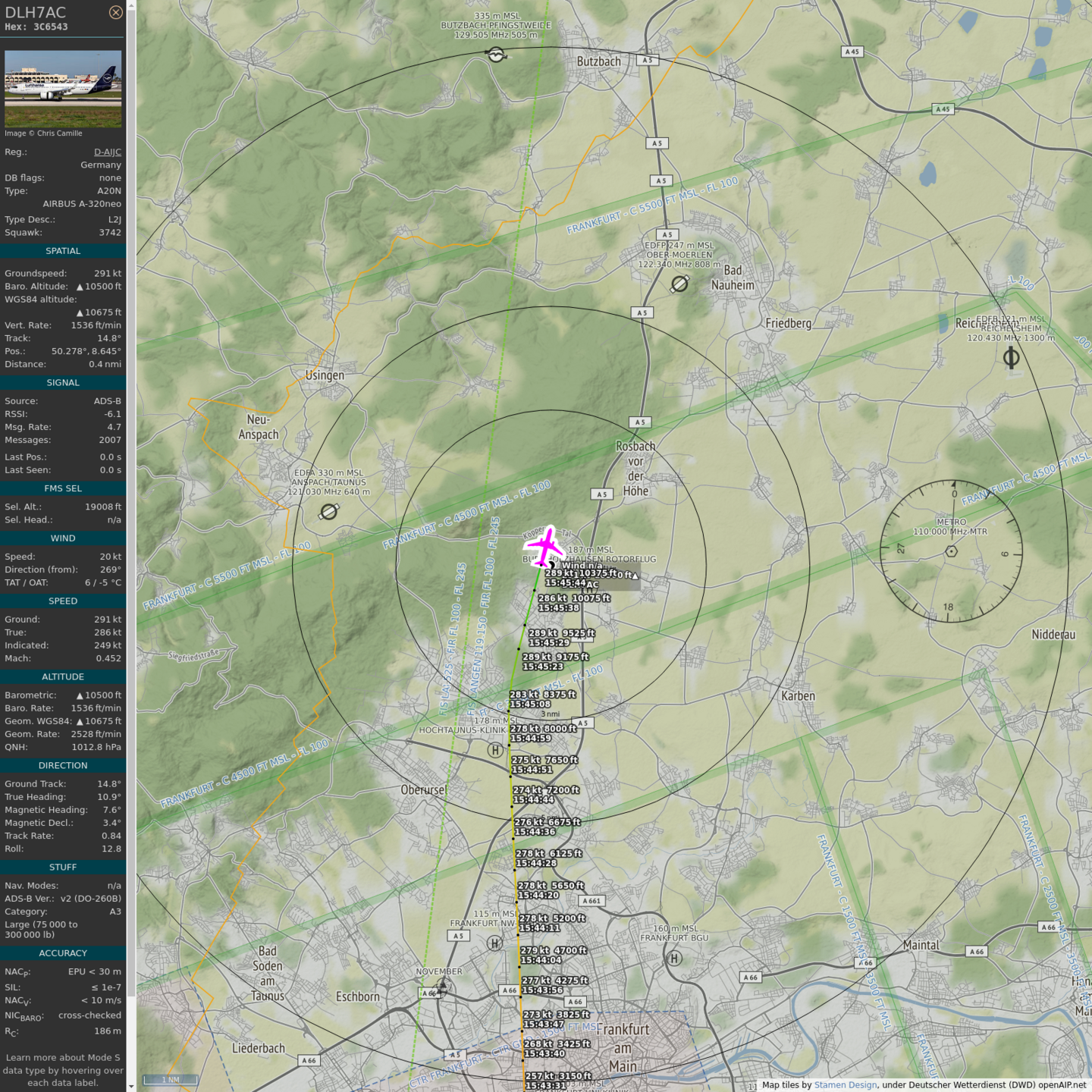The image size is (1092, 1092).
Task: Open the Stamen Design attribution link
Action: click(x=845, y=1084)
